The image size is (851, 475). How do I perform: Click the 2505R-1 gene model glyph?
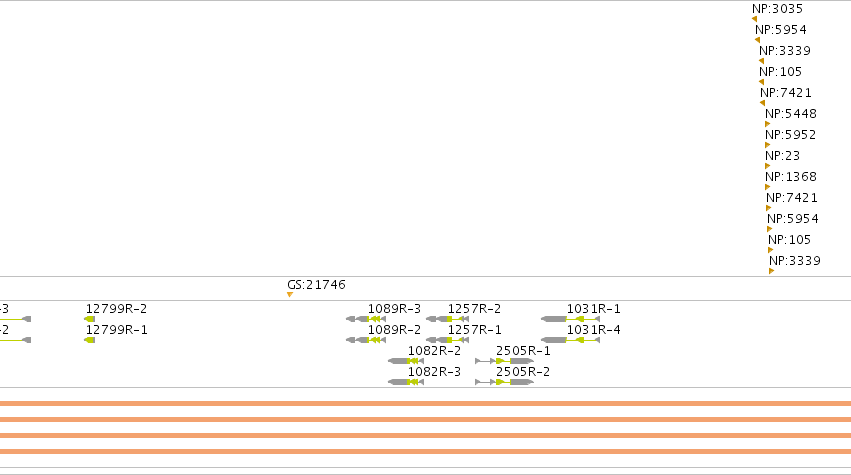point(504,361)
